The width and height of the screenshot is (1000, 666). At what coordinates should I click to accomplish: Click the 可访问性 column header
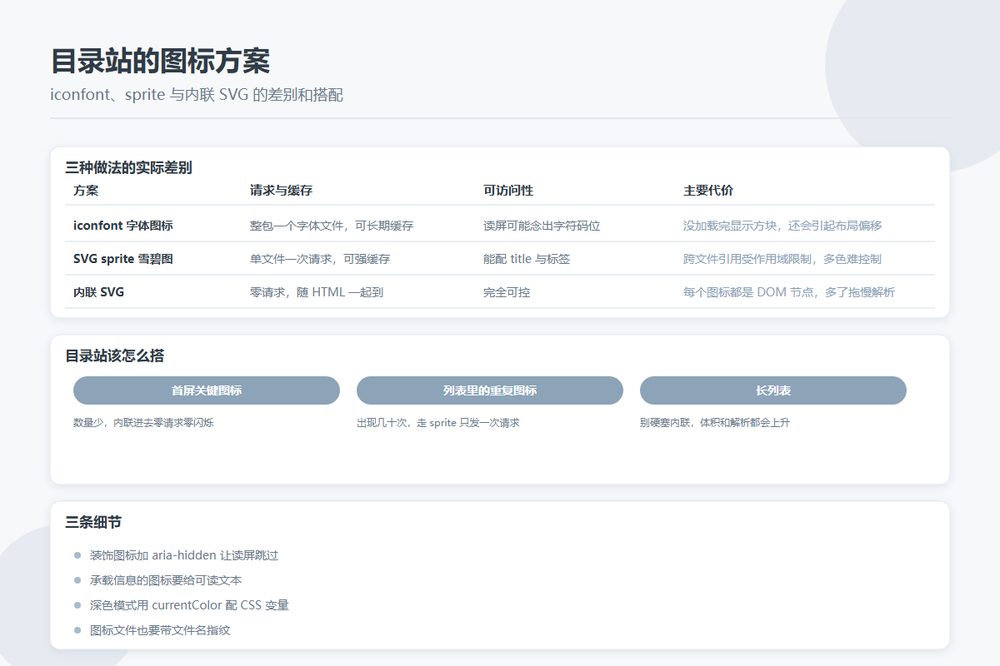(508, 191)
